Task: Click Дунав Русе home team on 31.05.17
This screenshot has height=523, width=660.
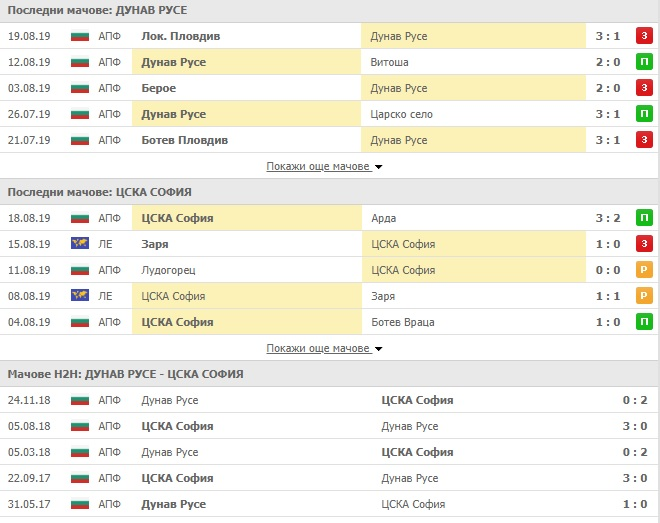Action: (x=173, y=504)
